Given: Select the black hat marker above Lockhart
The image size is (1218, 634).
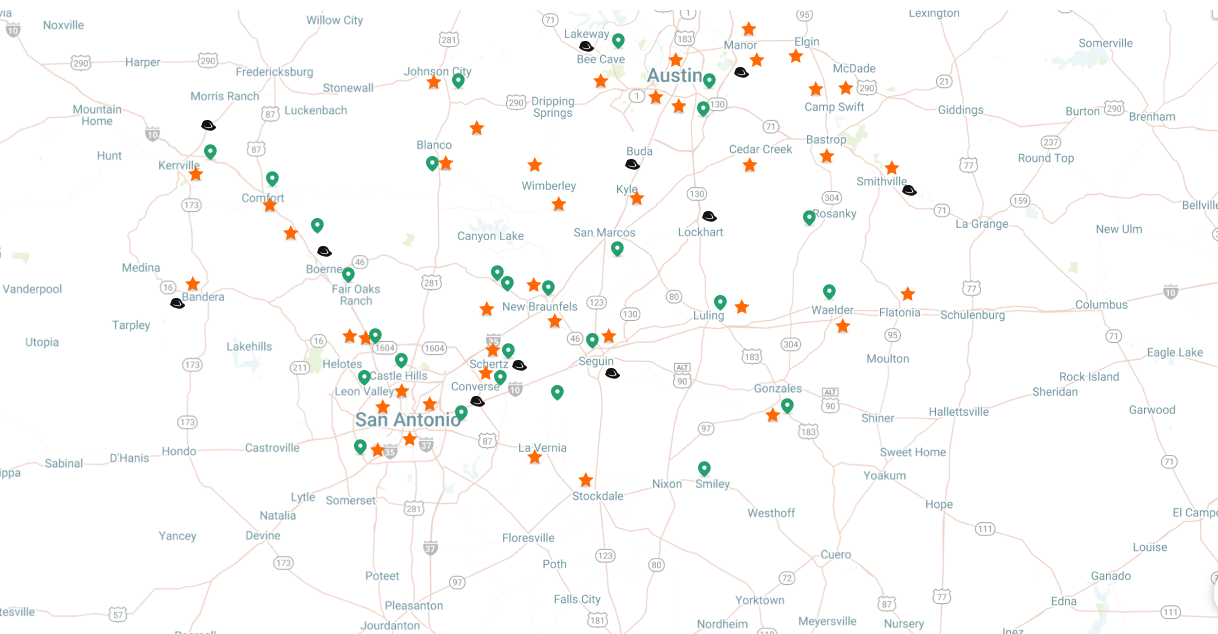Looking at the screenshot, I should pyautogui.click(x=709, y=216).
